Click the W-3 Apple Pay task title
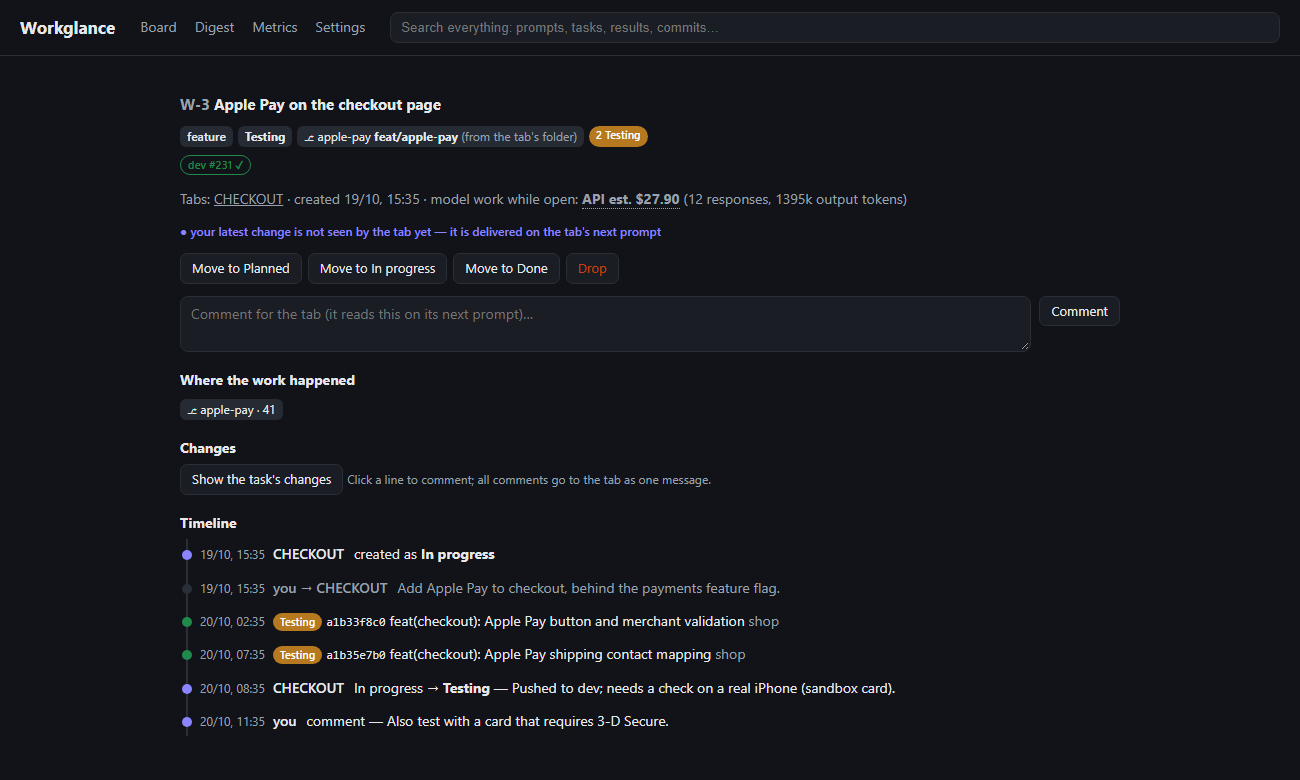Screen dimensions: 1300x780 coord(310,105)
